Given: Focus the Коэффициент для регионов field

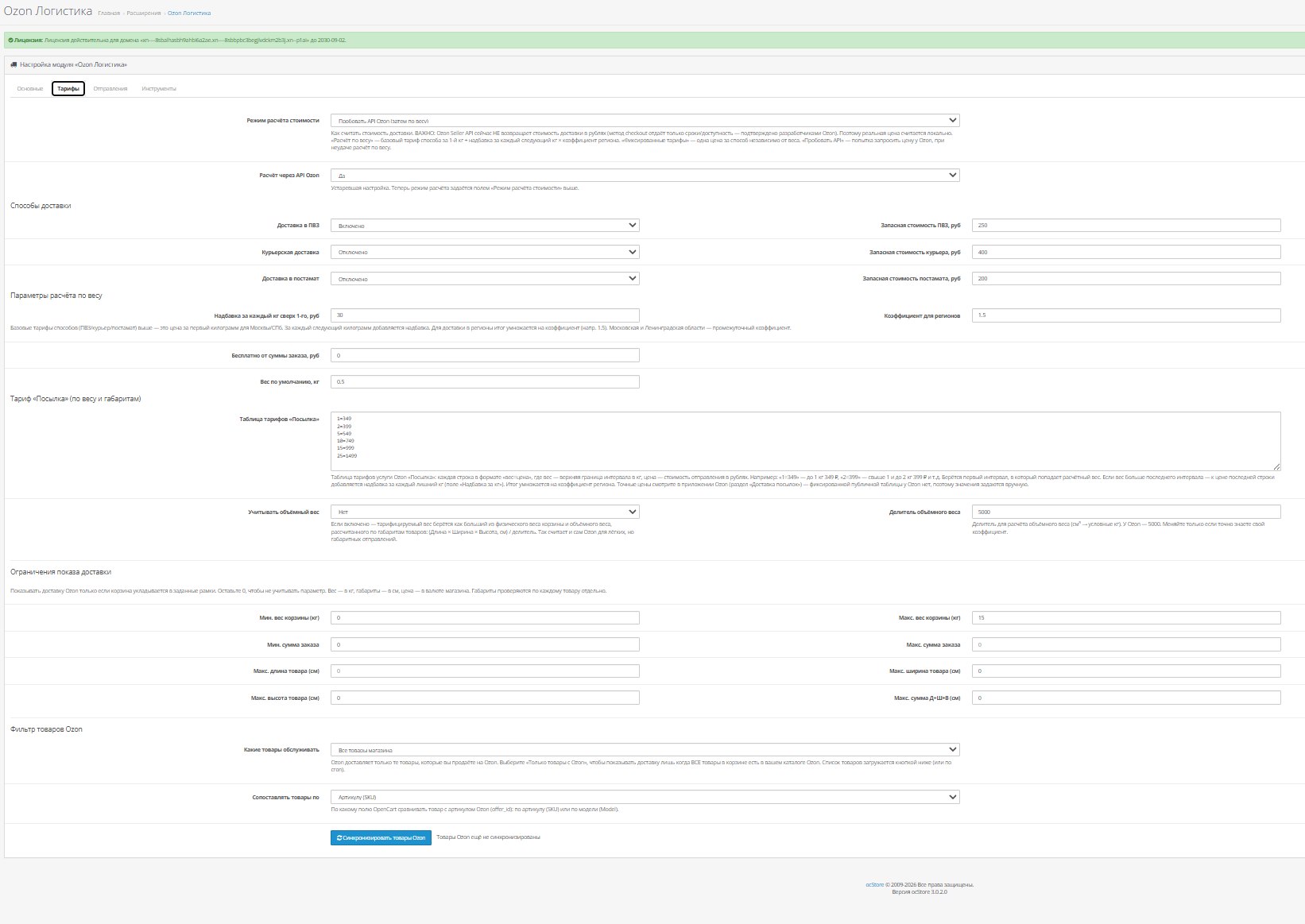Looking at the screenshot, I should coord(1126,315).
